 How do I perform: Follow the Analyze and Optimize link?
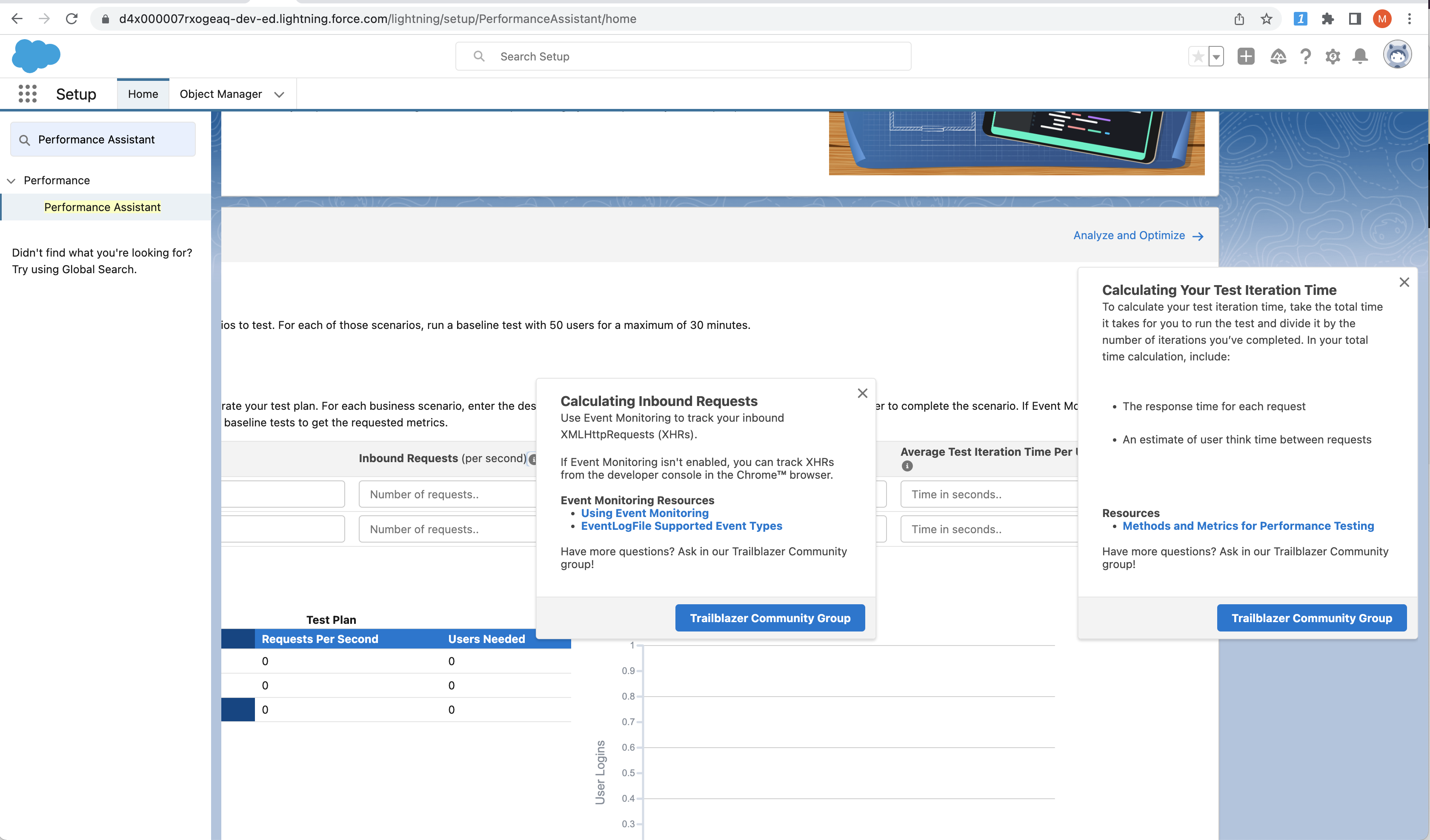tap(1138, 236)
